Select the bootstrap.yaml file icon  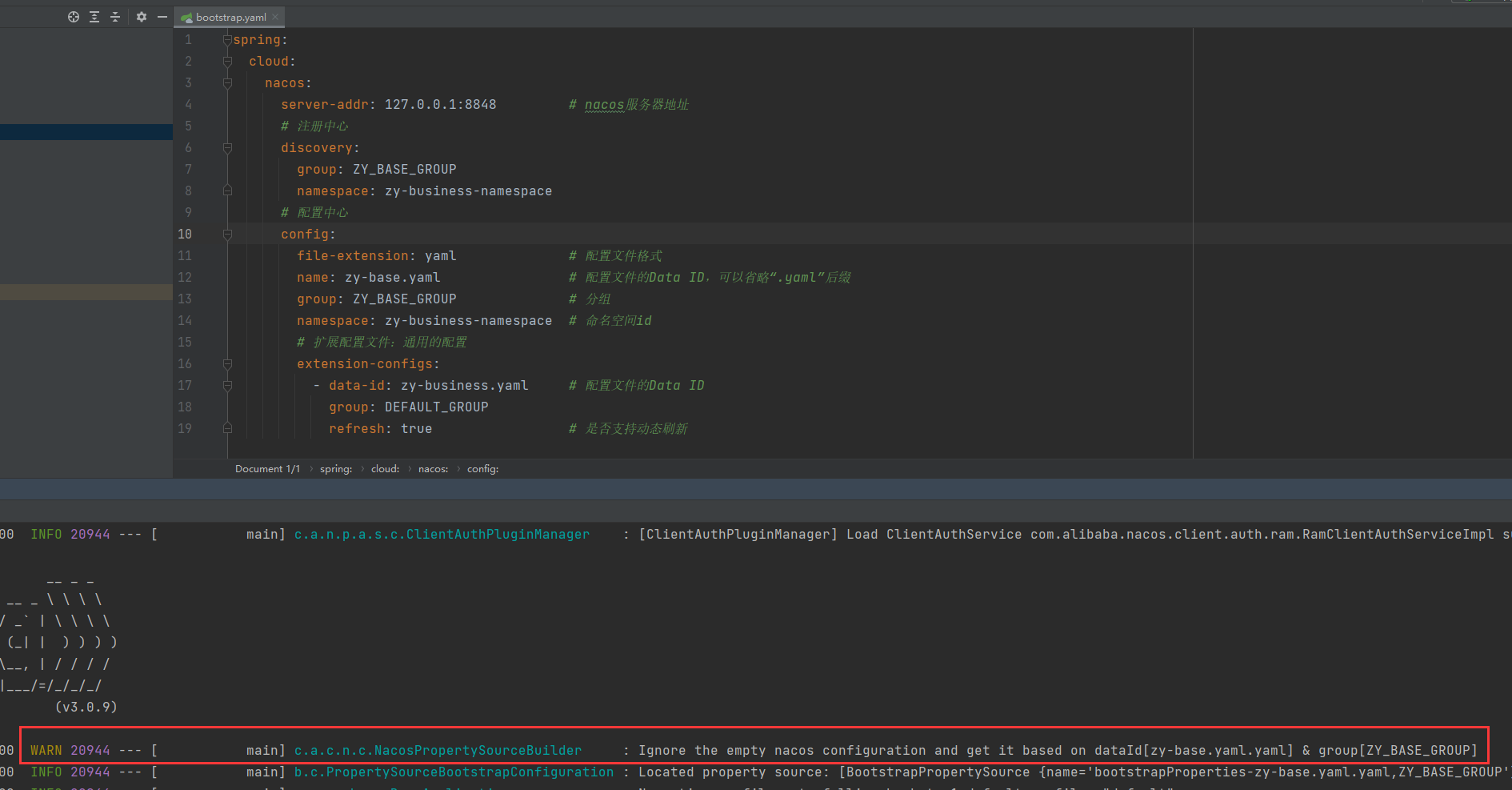tap(186, 16)
